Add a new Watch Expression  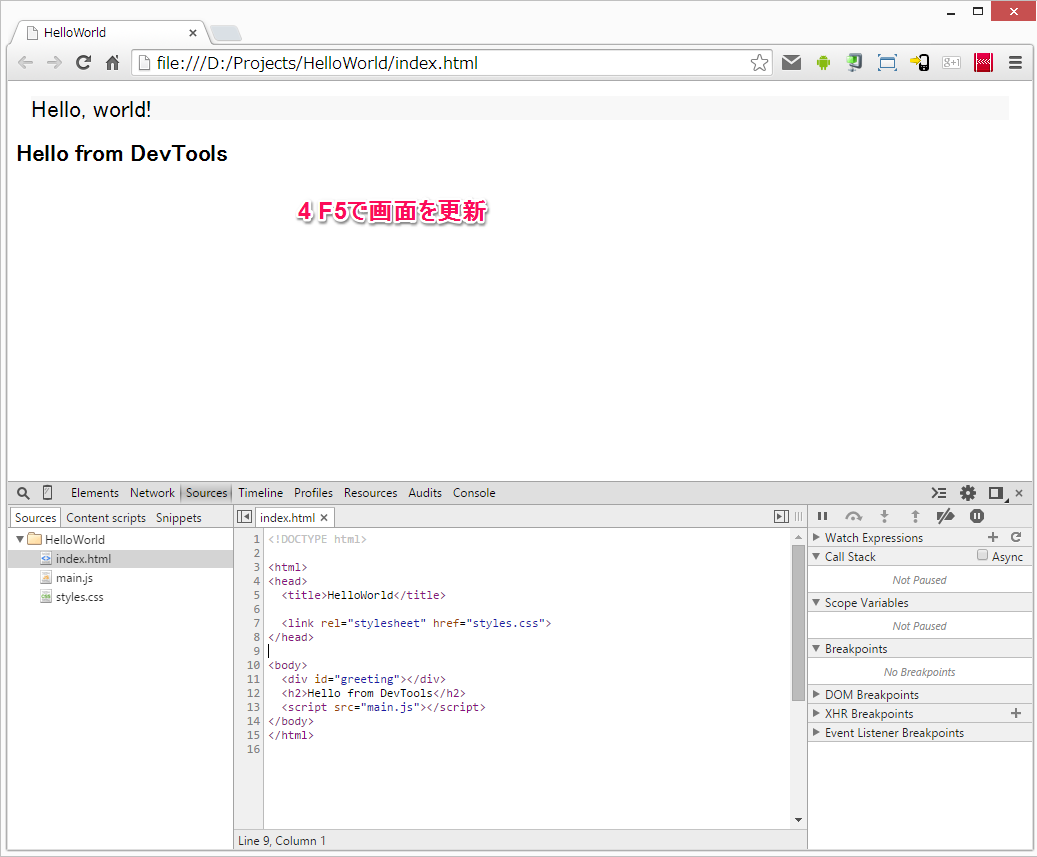pos(993,537)
